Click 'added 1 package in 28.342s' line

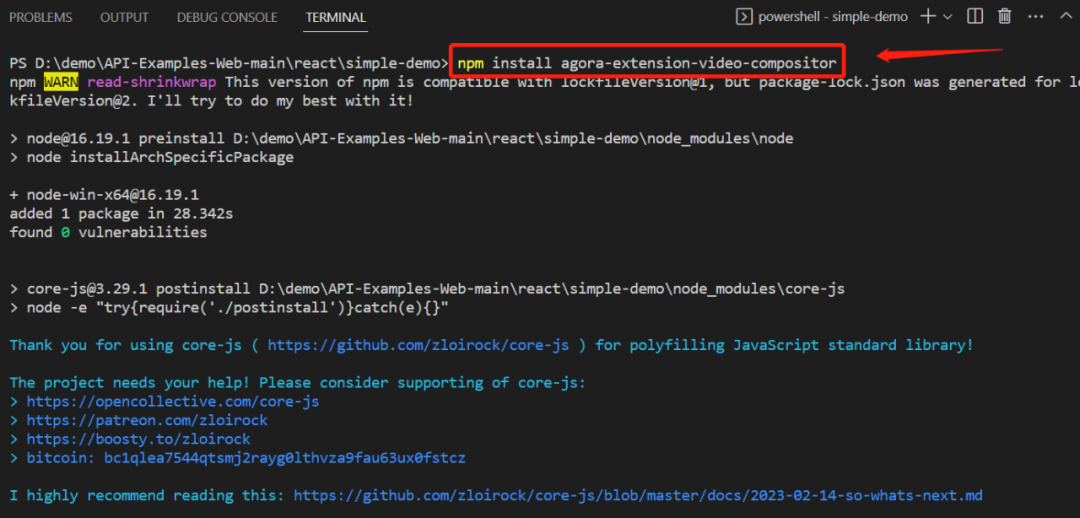click(121, 214)
